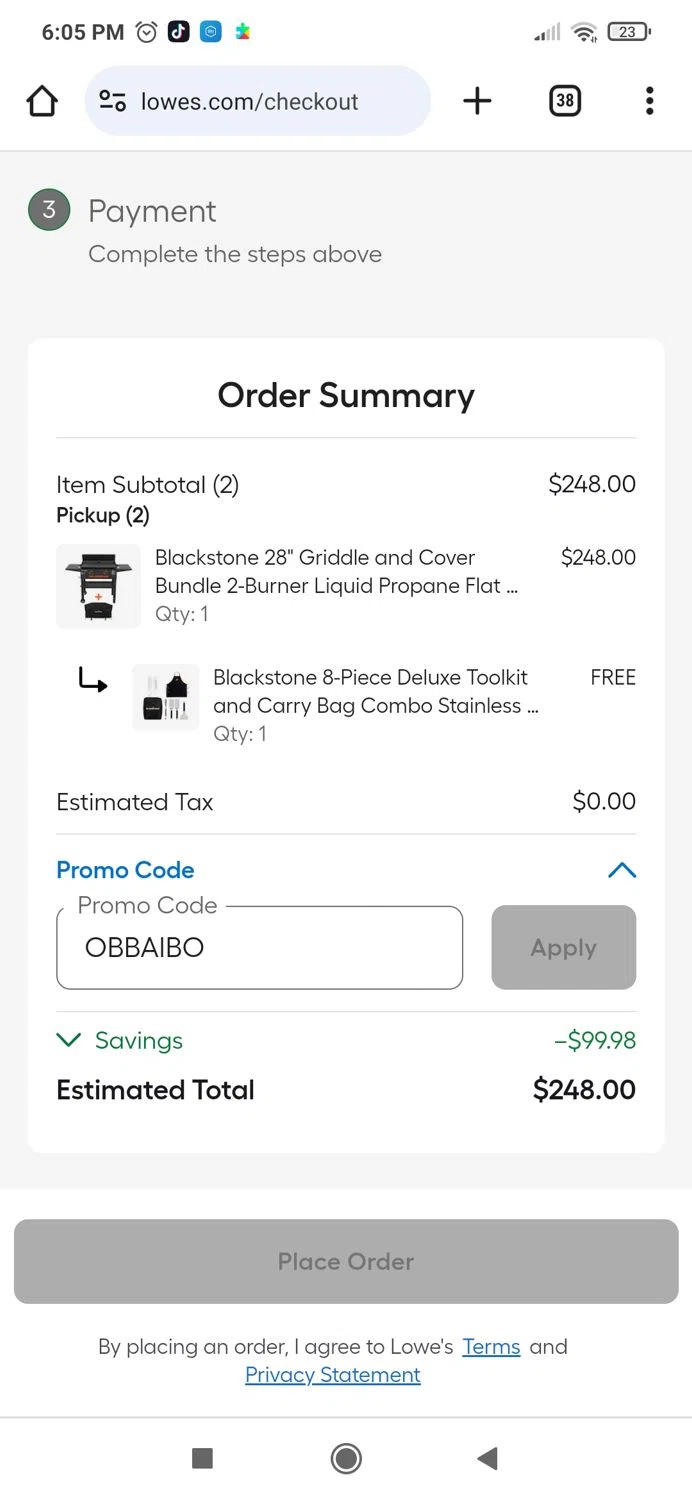
Task: Open the tab switcher showing 38 tabs
Action: tap(565, 100)
